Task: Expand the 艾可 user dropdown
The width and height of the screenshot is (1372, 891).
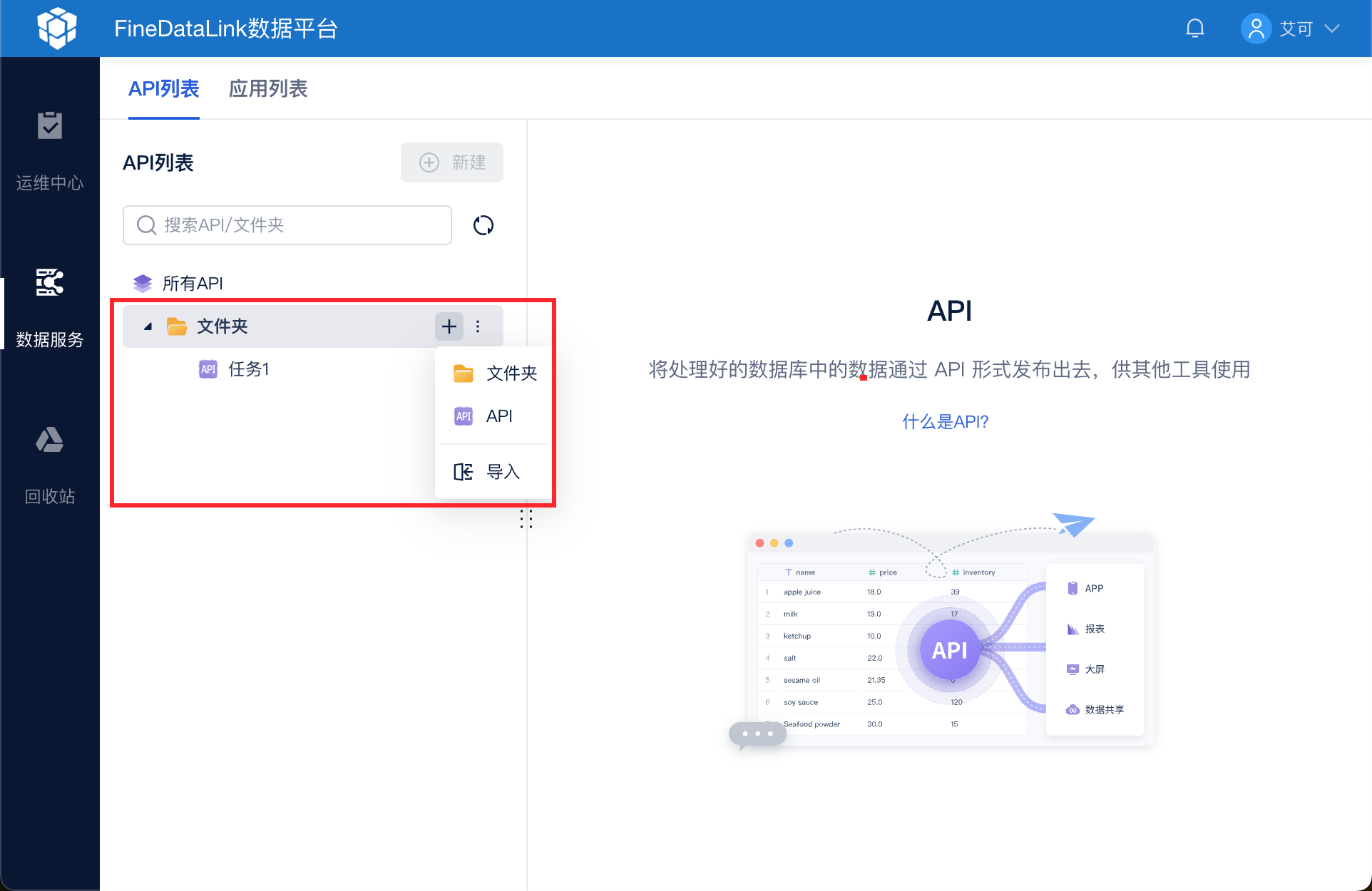Action: click(x=1331, y=29)
